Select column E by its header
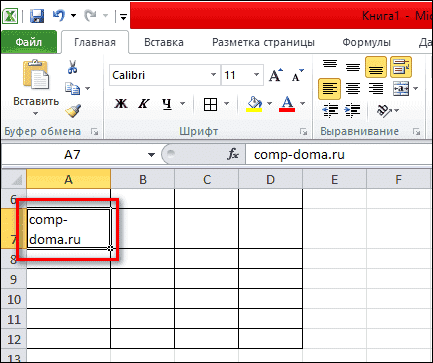 click(x=334, y=180)
